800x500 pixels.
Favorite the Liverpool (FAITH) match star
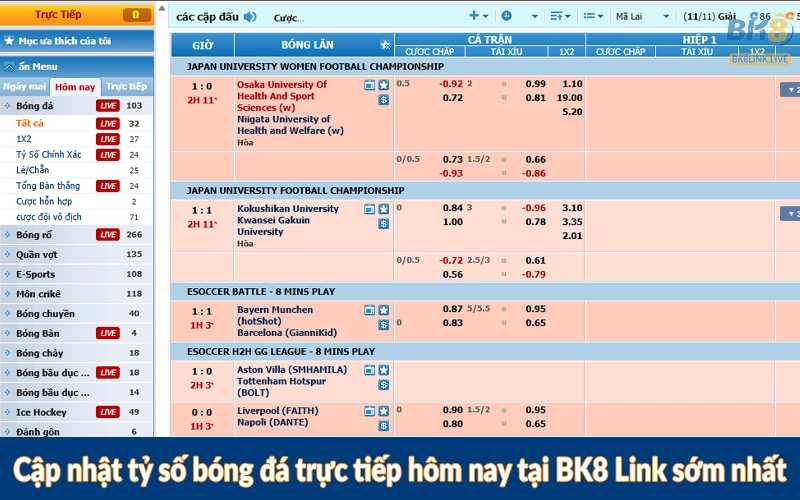[x=384, y=411]
